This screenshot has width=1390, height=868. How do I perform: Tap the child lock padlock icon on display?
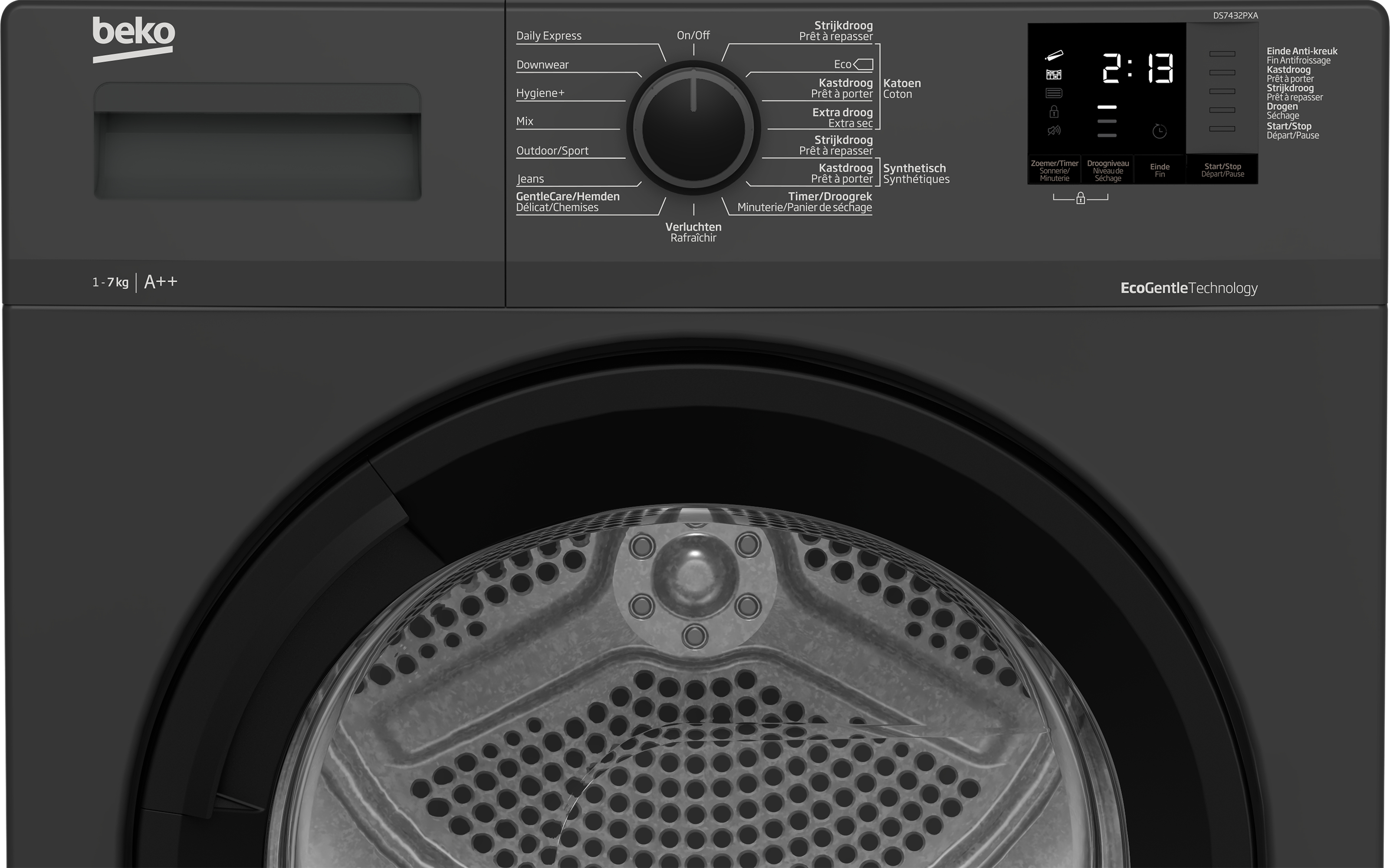(x=1054, y=112)
